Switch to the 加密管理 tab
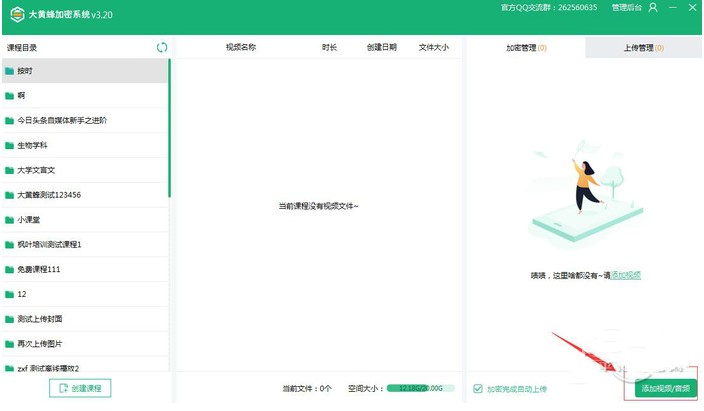 [x=526, y=48]
